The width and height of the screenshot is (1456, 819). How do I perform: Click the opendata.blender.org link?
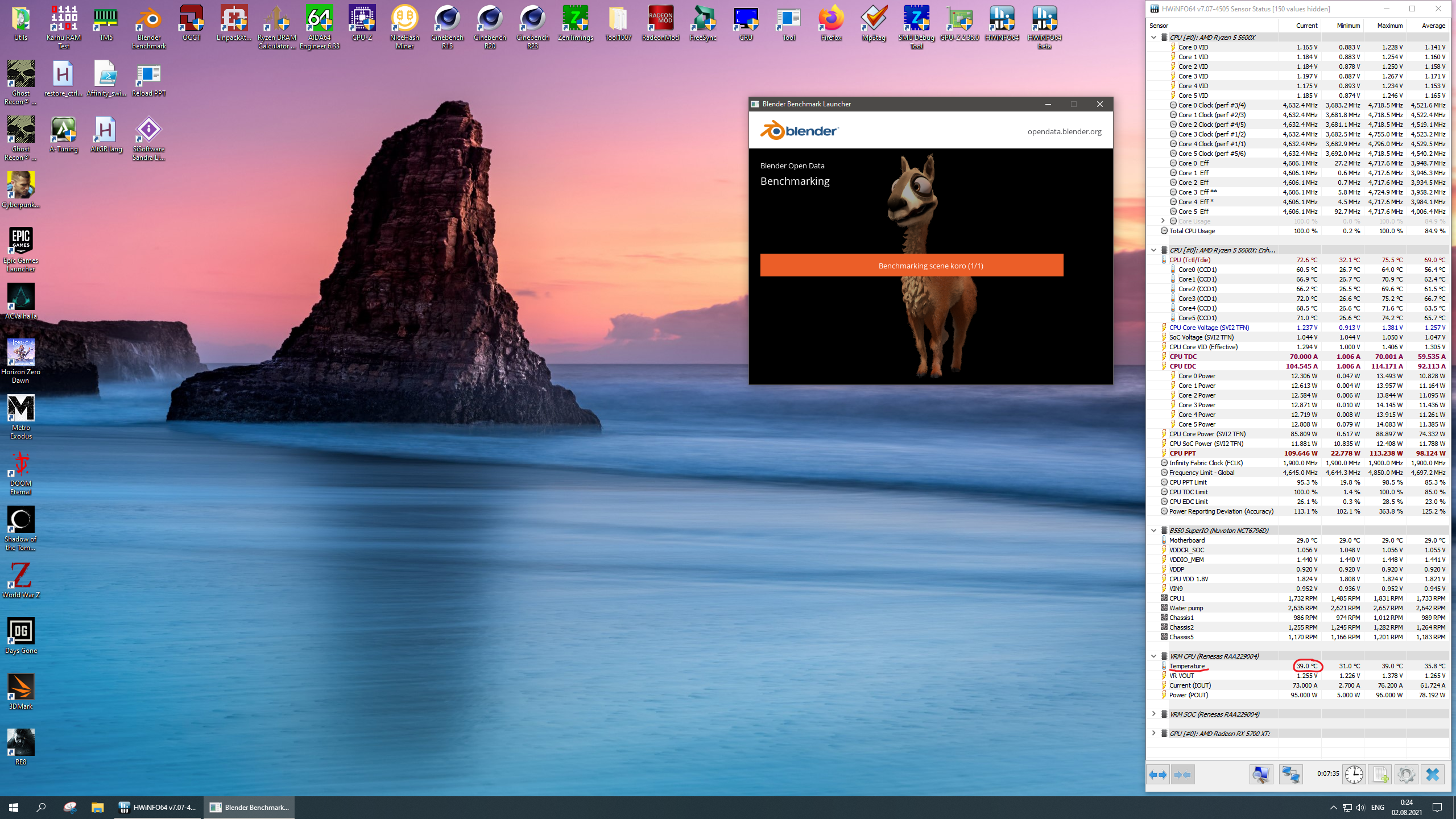[x=1064, y=131]
